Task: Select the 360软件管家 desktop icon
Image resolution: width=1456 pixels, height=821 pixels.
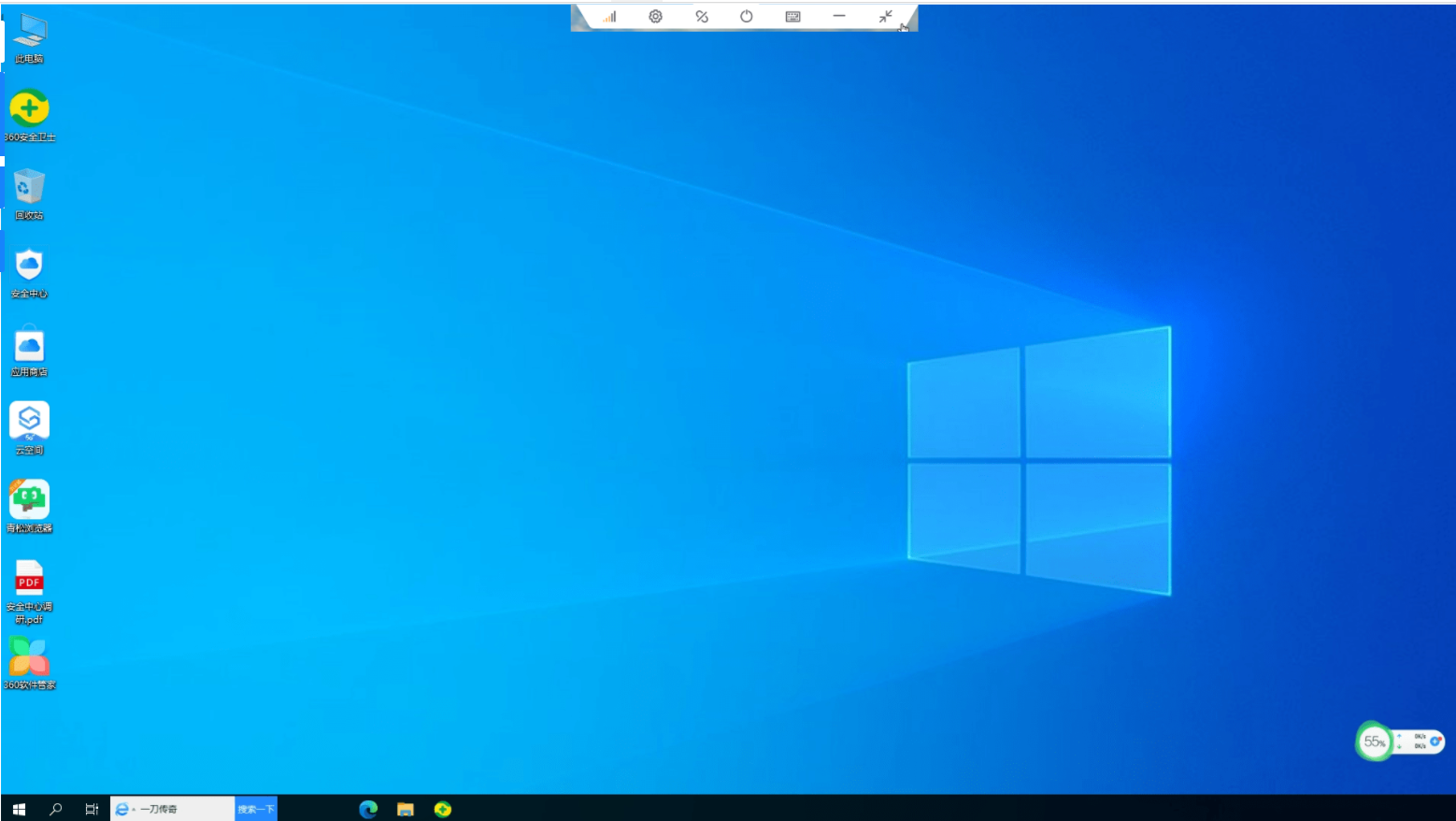Action: point(30,663)
